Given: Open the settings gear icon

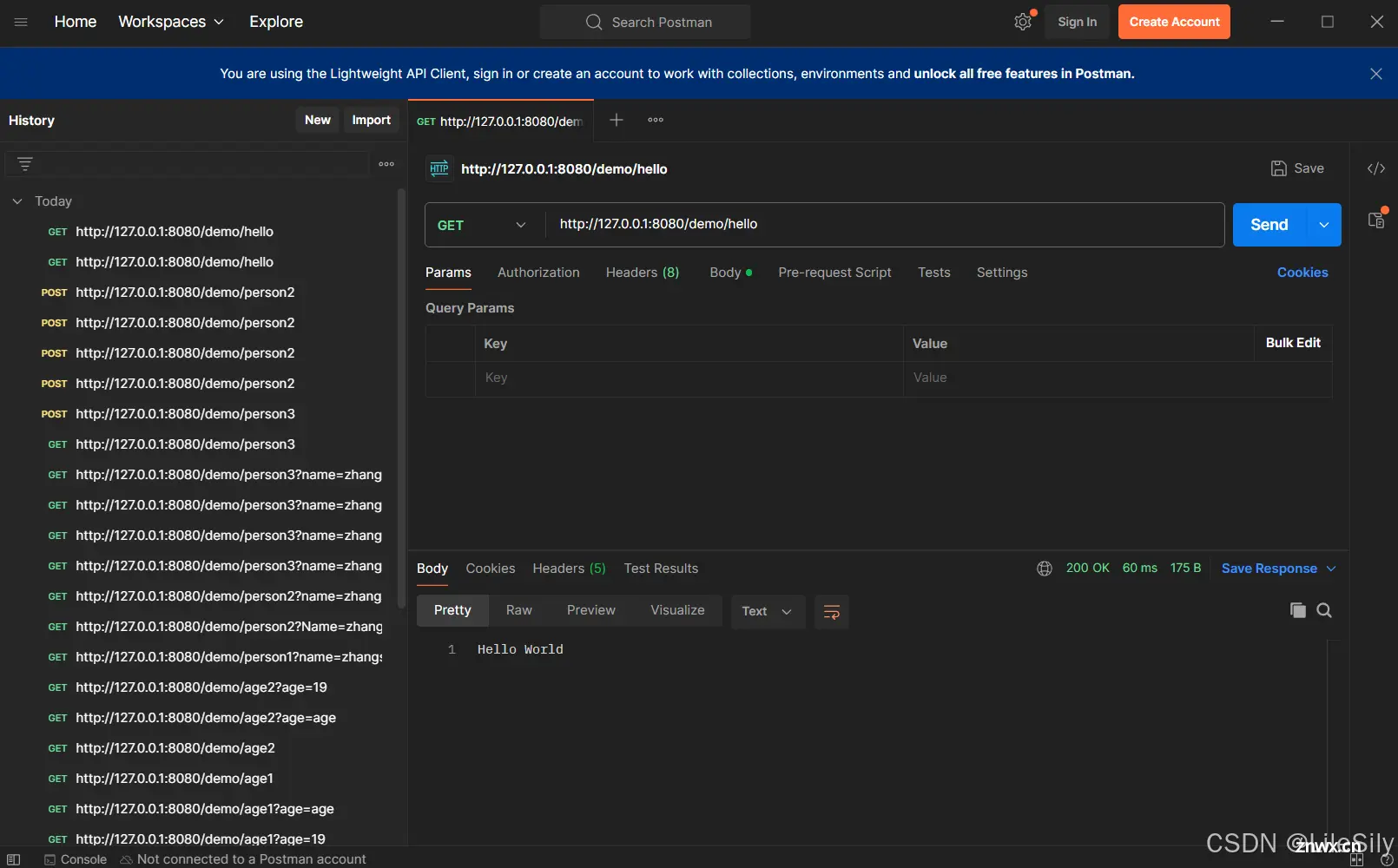Looking at the screenshot, I should [1023, 23].
